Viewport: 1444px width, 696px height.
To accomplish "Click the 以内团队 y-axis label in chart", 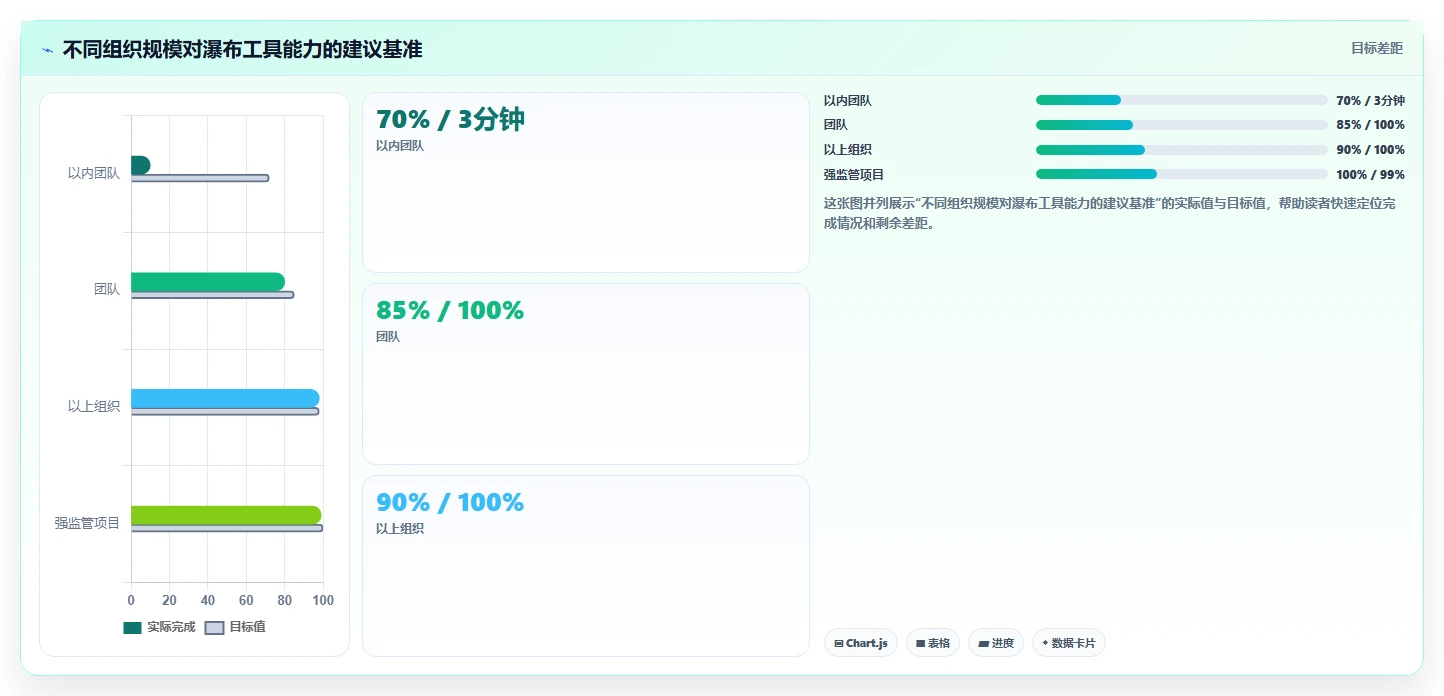I will tap(94, 173).
